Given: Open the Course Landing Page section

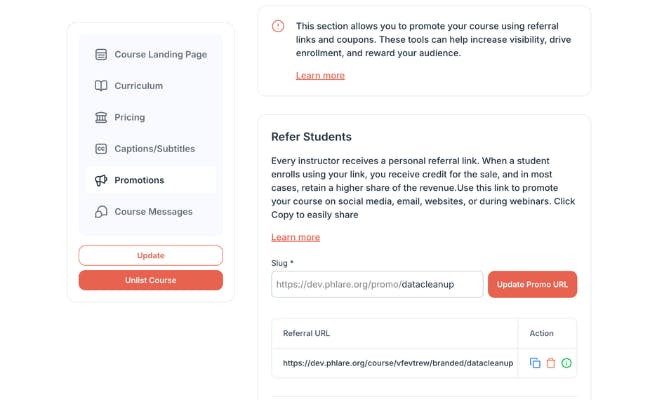Looking at the screenshot, I should (x=160, y=54).
